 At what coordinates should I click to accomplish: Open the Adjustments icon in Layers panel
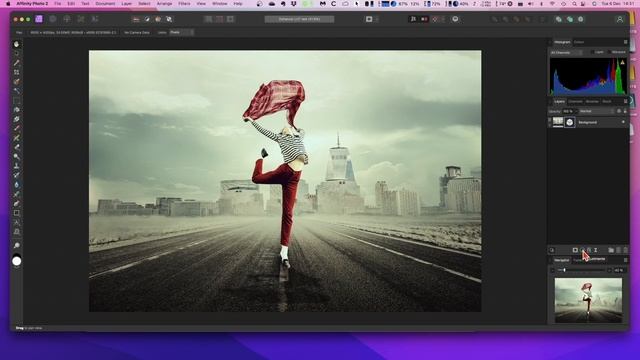tap(582, 250)
